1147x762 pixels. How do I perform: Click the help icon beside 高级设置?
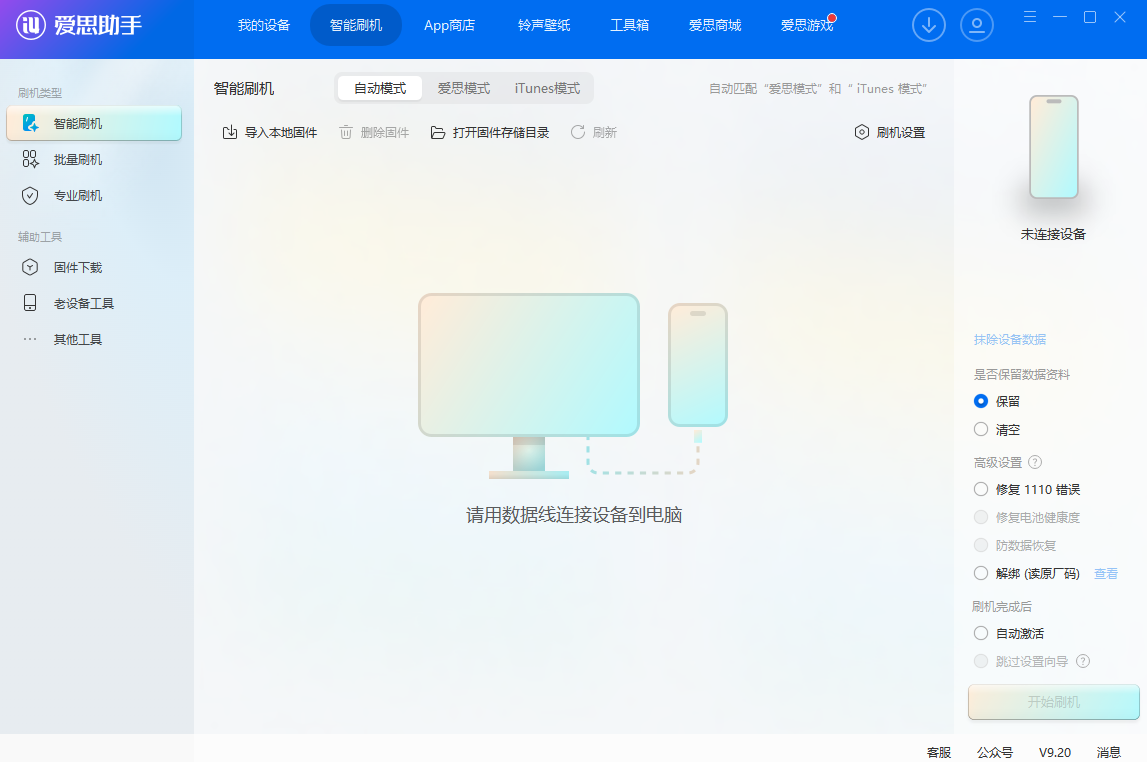pyautogui.click(x=1034, y=462)
